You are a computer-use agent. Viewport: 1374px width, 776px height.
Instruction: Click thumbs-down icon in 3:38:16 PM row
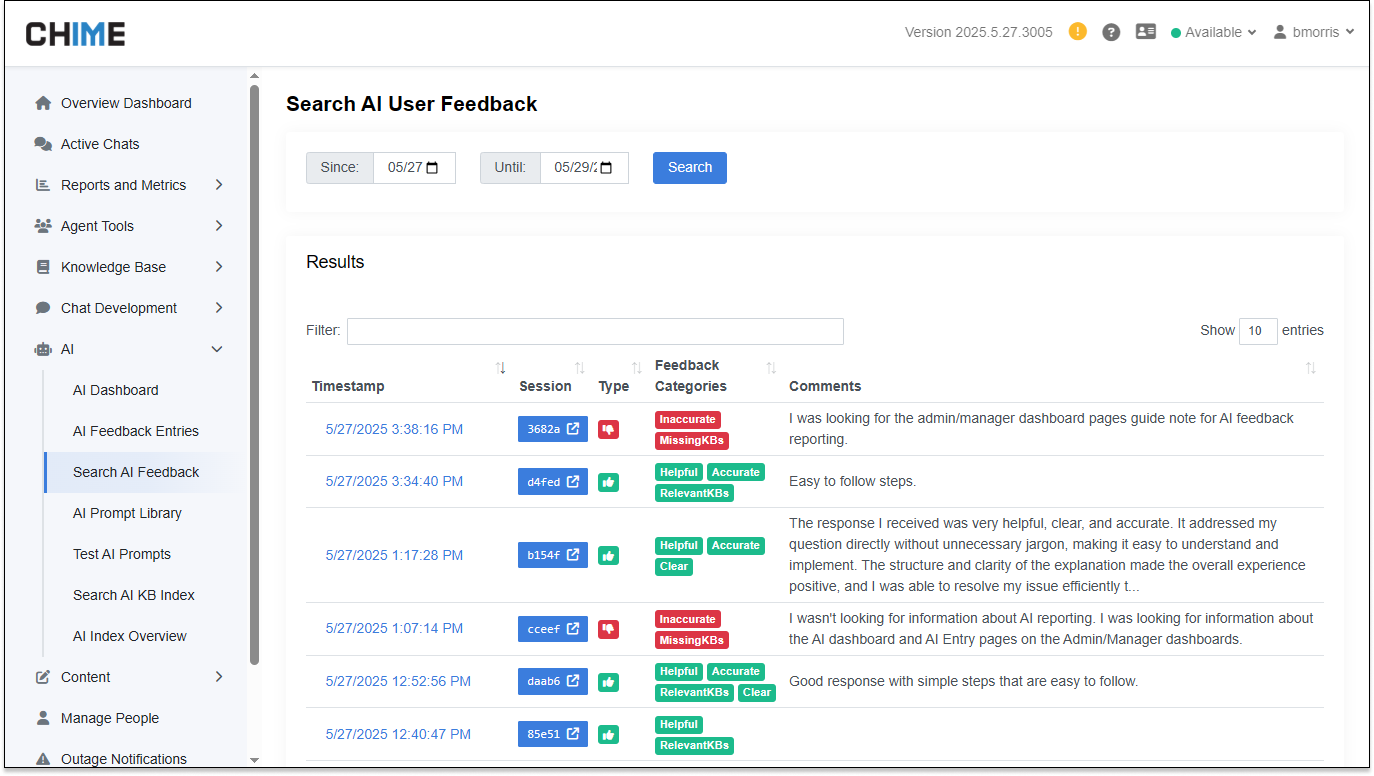tap(608, 429)
